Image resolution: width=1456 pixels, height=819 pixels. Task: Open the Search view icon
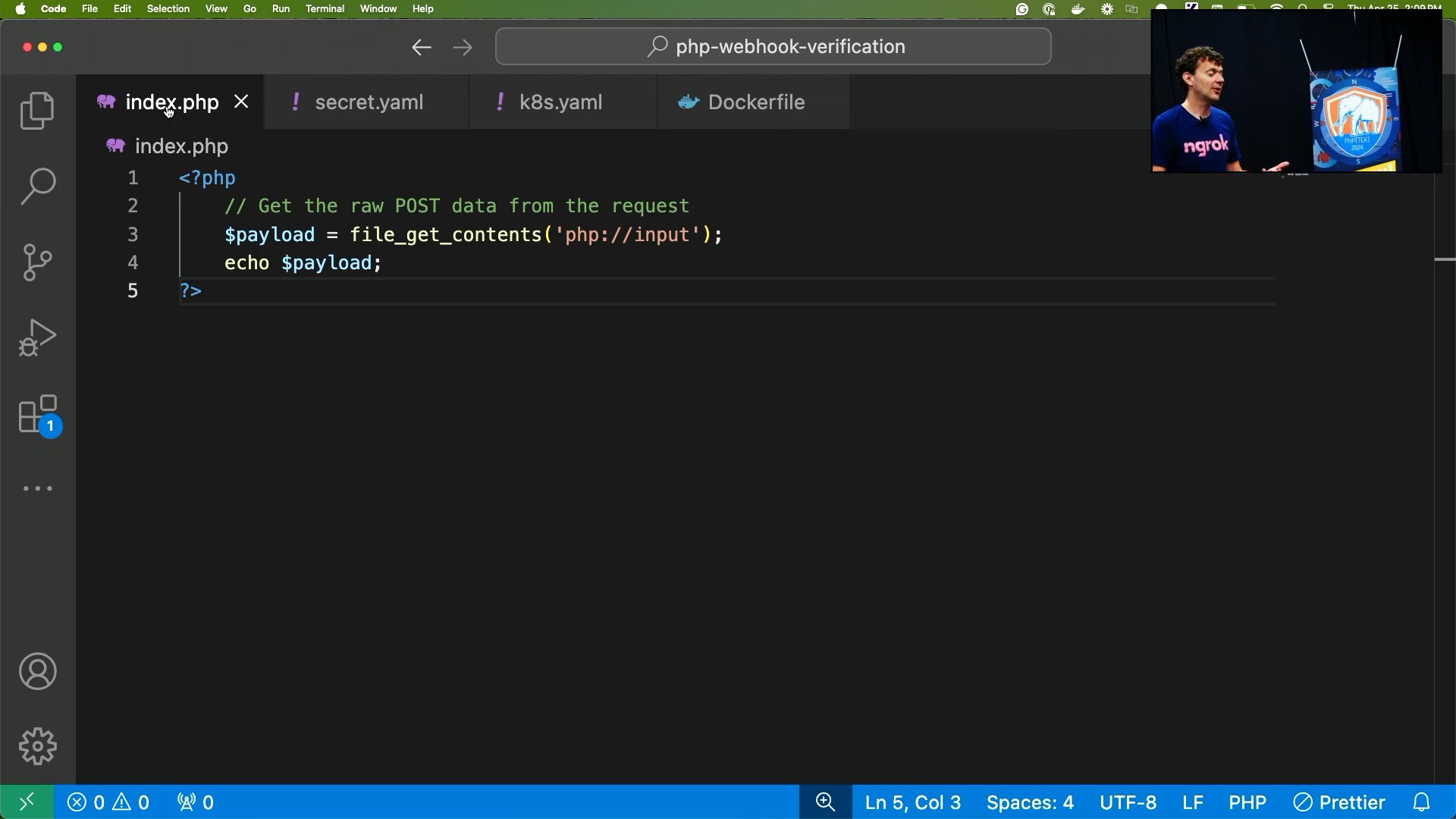37,187
